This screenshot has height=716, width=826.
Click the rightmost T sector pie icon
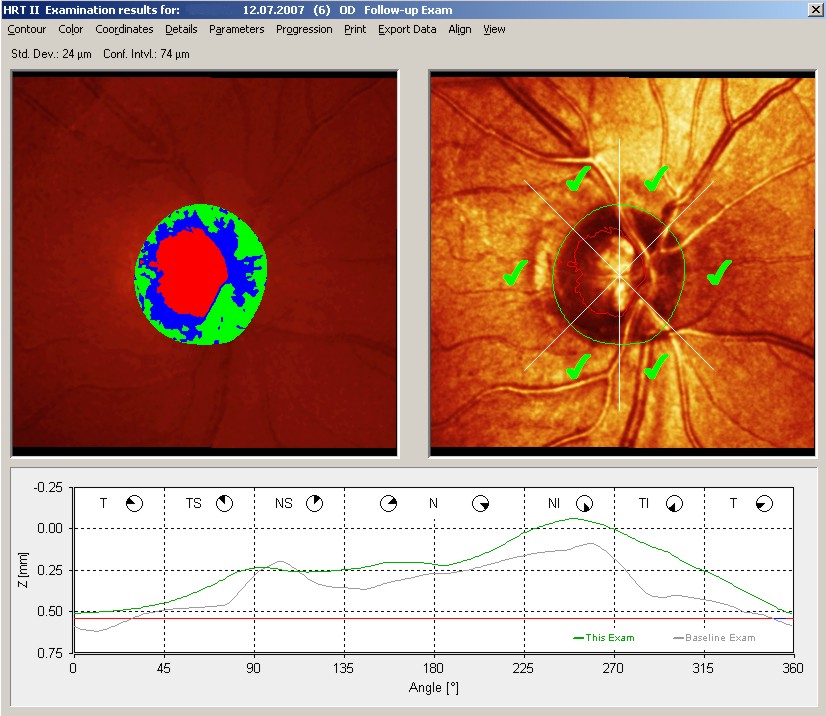click(765, 503)
